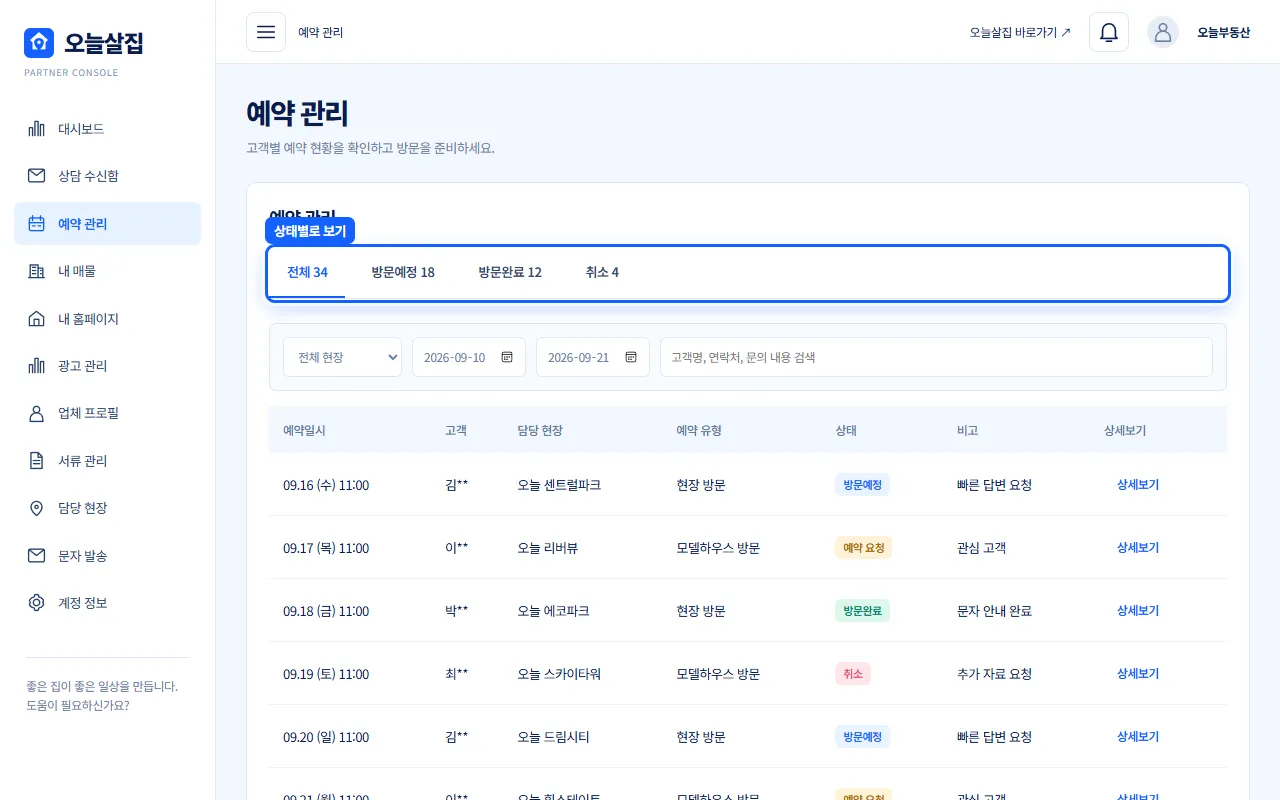
Task: Click the 예약일시 column header
Action: [x=304, y=430]
